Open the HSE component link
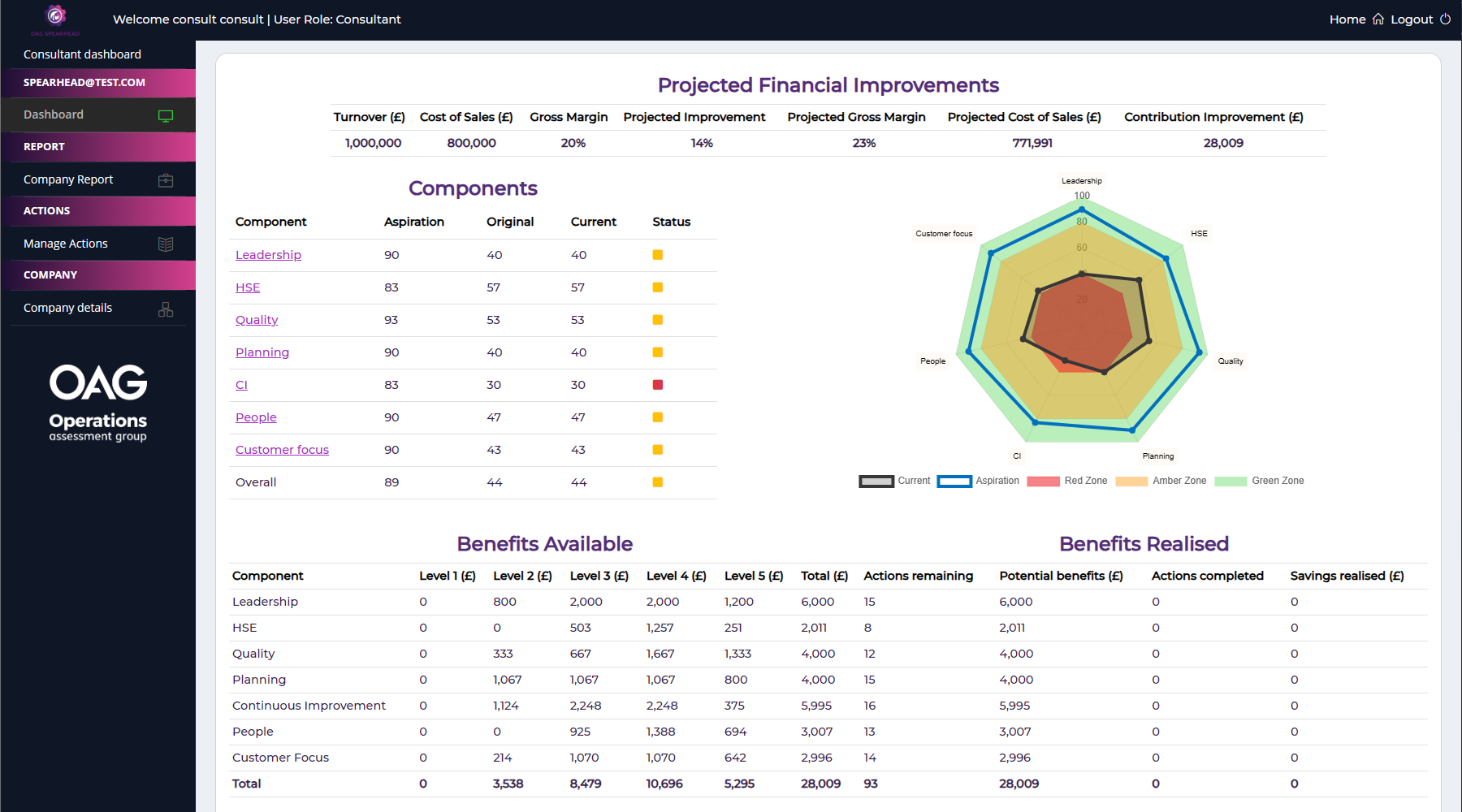The width and height of the screenshot is (1462, 812). (x=248, y=287)
